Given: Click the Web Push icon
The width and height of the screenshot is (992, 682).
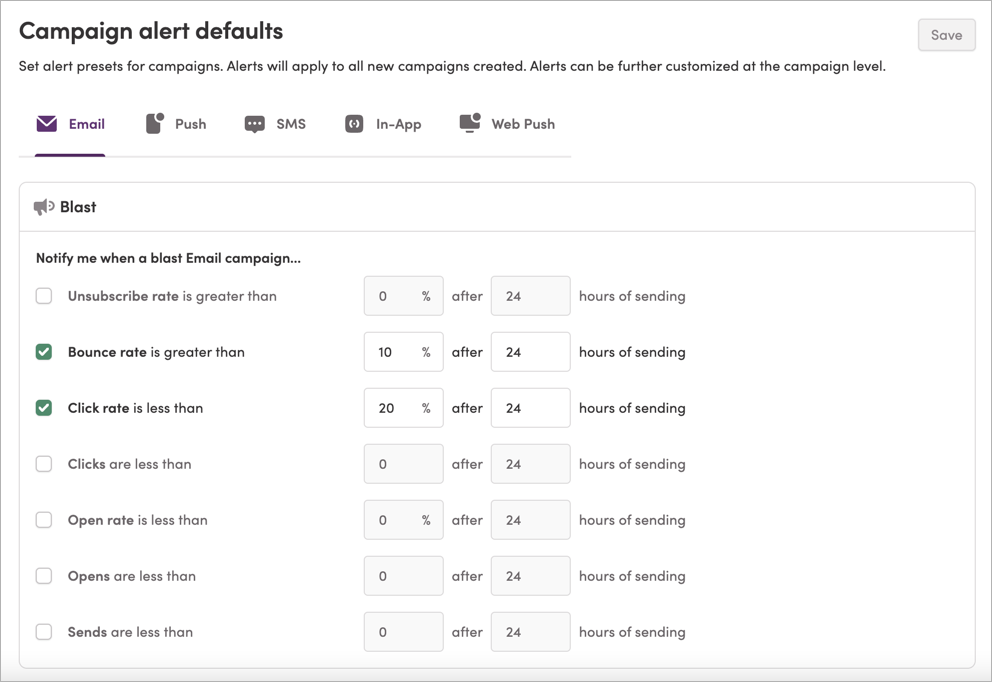Looking at the screenshot, I should pos(467,122).
